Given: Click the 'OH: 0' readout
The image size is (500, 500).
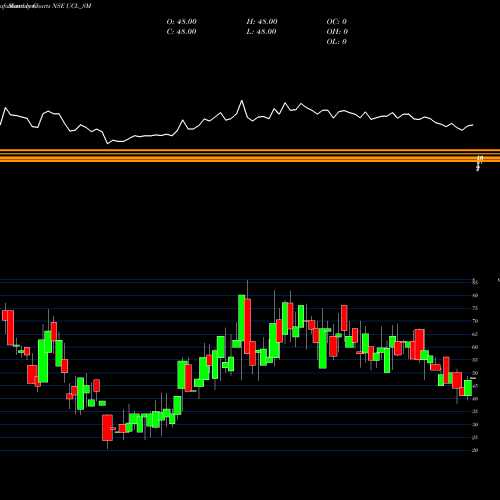Looking at the screenshot, I should (337, 32).
